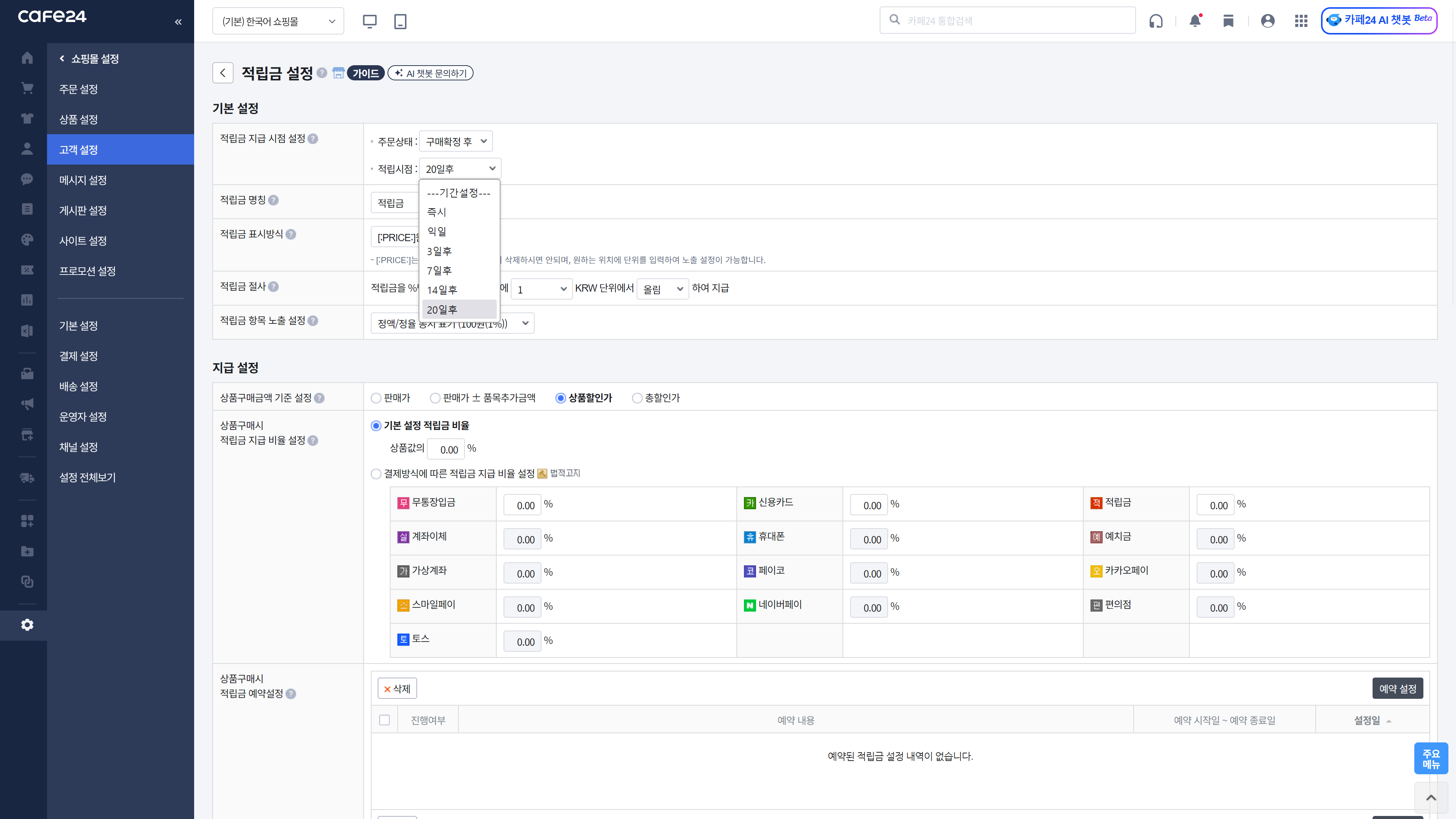
Task: Collapse the sidebar with double-chevron icon
Action: pos(178,22)
